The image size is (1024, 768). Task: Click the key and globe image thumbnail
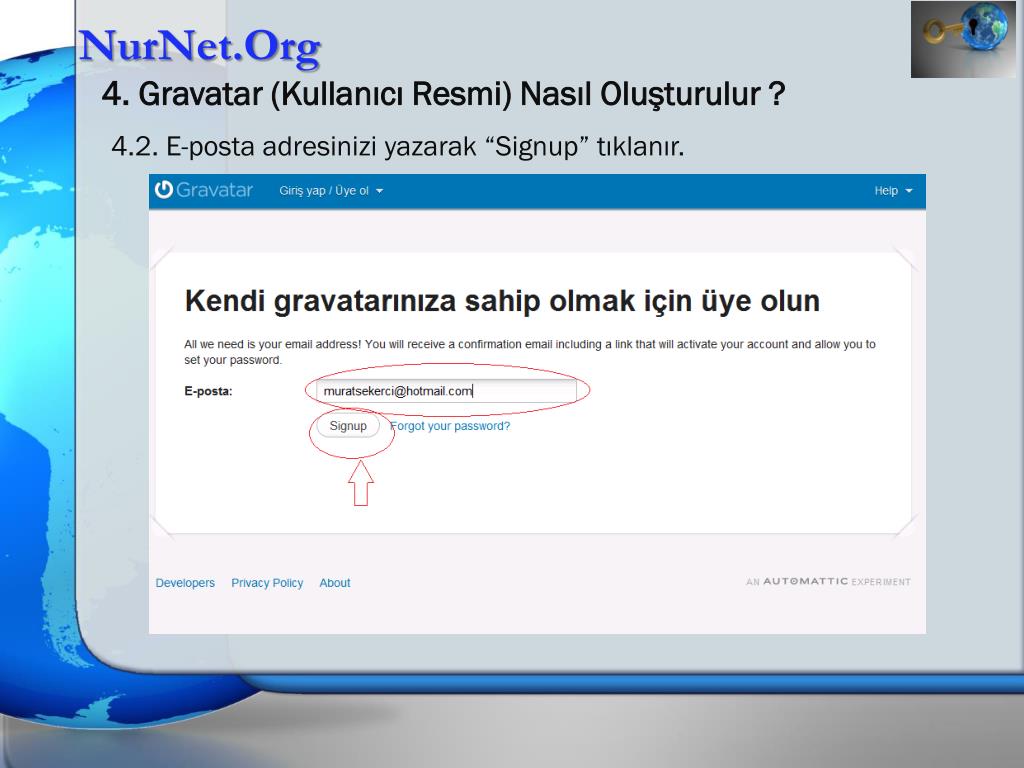(963, 39)
